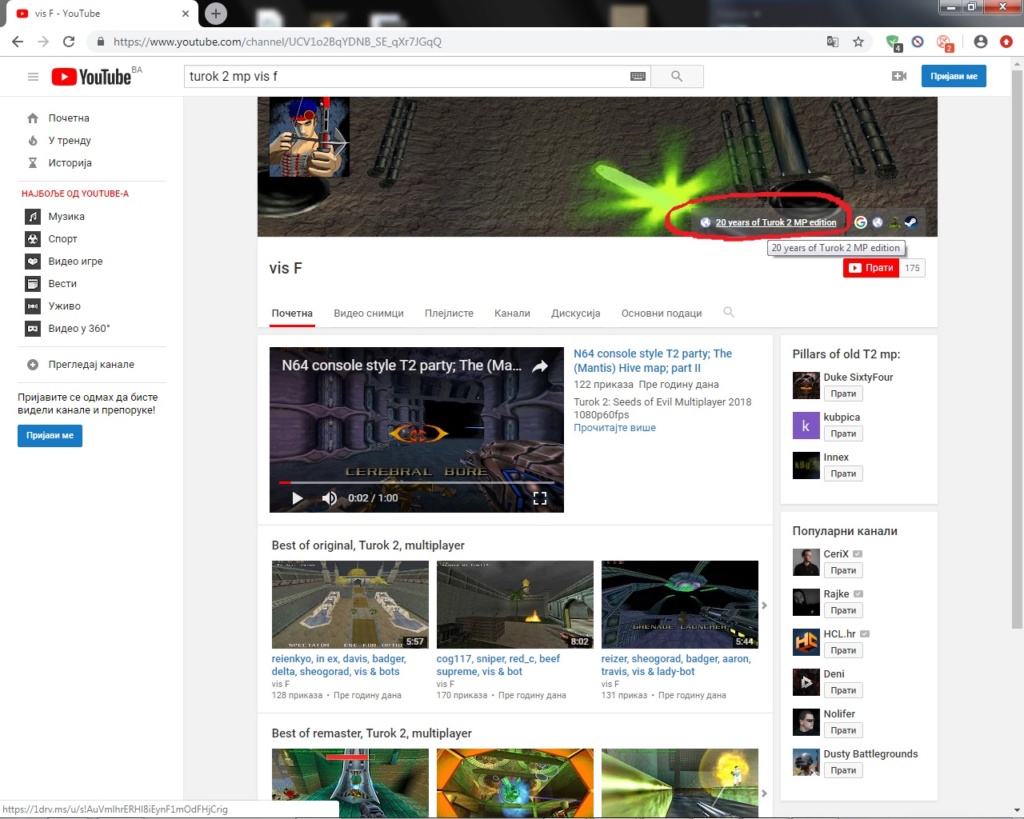This screenshot has width=1024, height=819.
Task: Click the vis F channel avatar image
Action: pyautogui.click(x=309, y=136)
